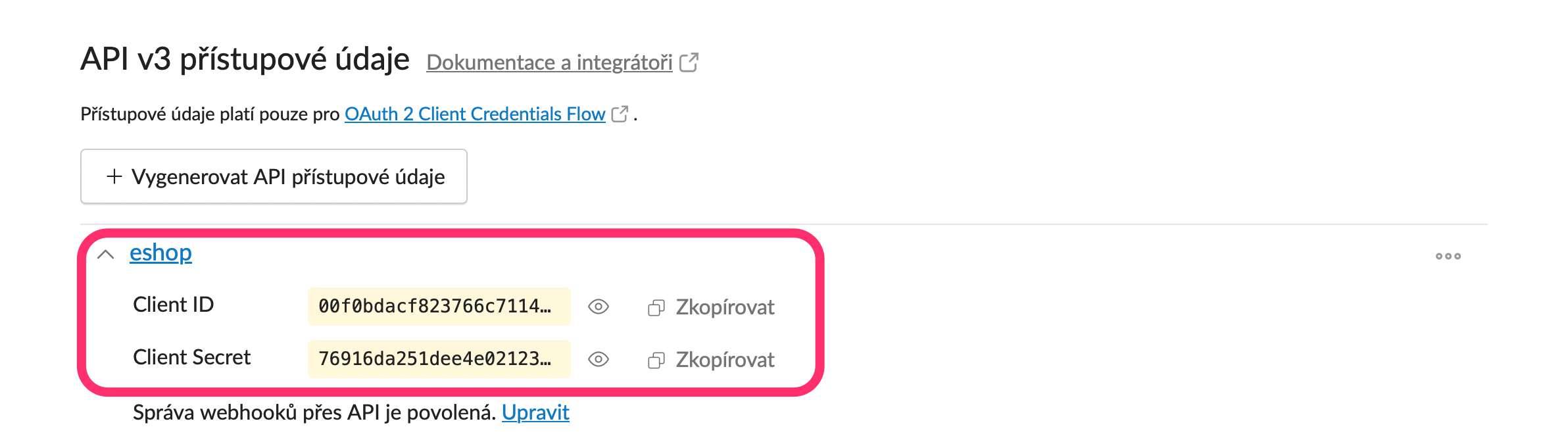Click the plus icon on the Vygenerovat button
Image resolution: width=1568 pixels, height=442 pixels.
click(114, 176)
